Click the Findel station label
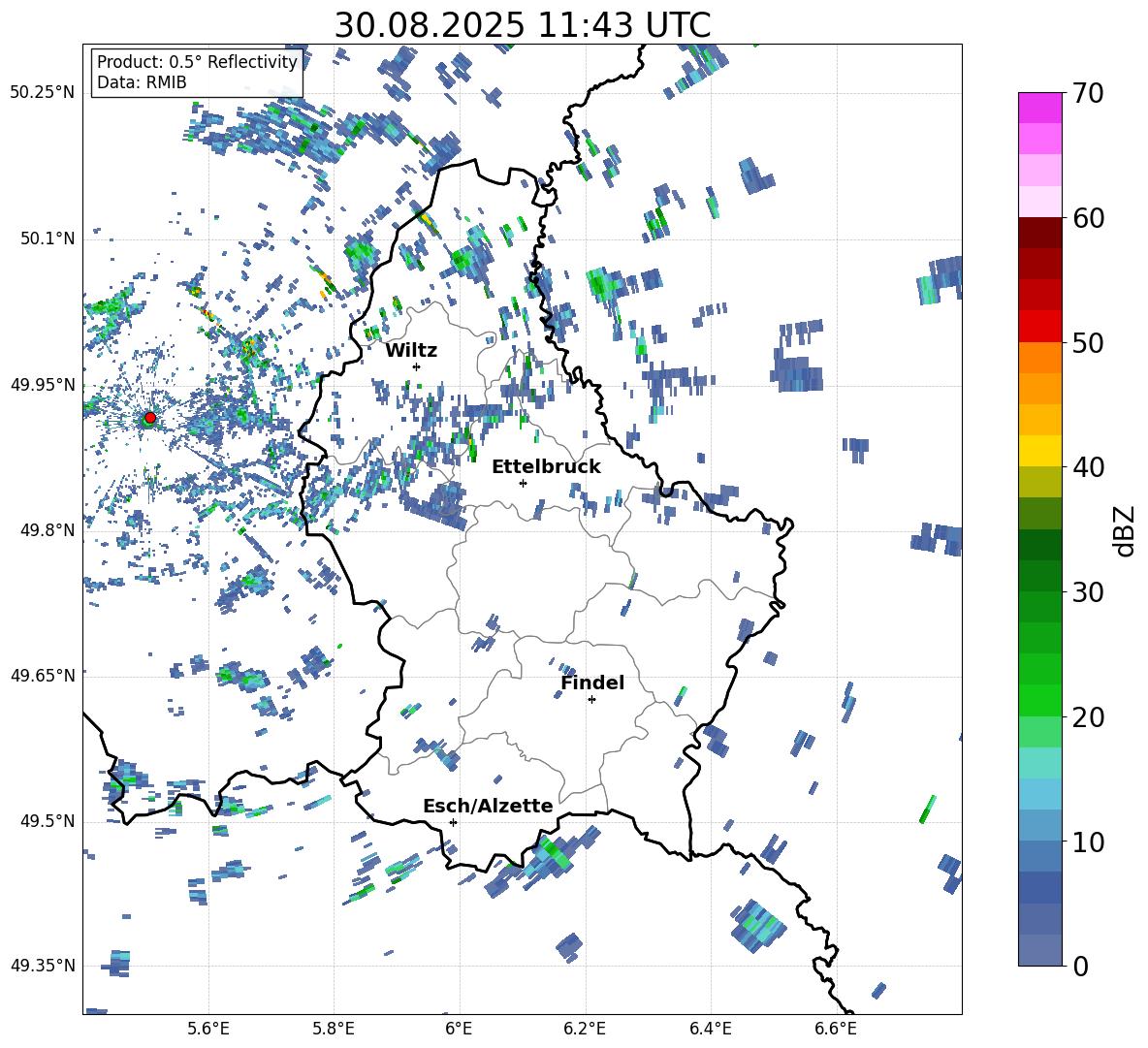1148x1048 pixels. tap(592, 683)
